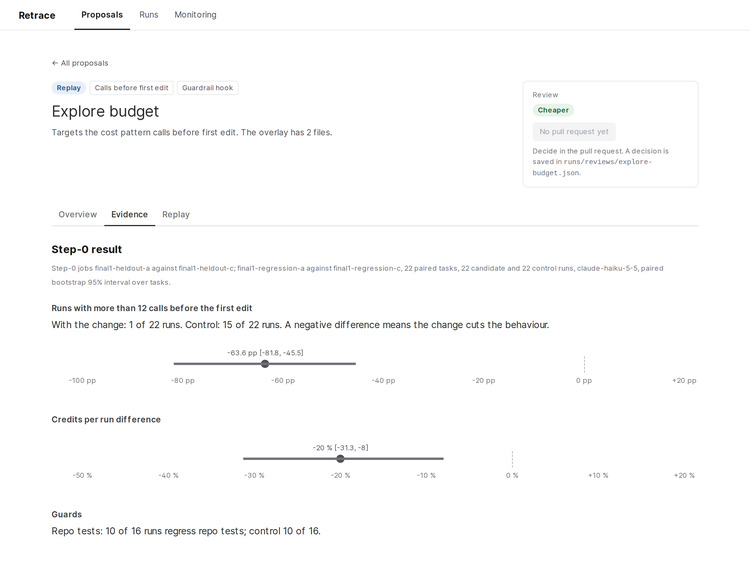
Task: Open the Monitoring nav tab
Action: (x=195, y=15)
